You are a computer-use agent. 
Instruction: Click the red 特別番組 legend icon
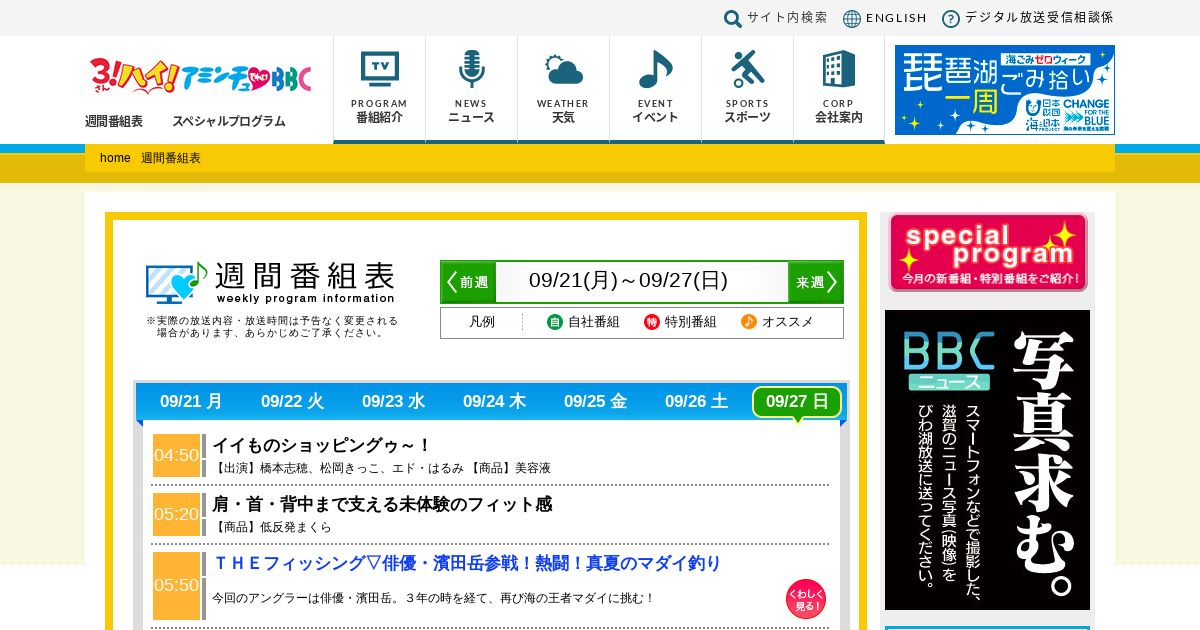pyautogui.click(x=652, y=322)
